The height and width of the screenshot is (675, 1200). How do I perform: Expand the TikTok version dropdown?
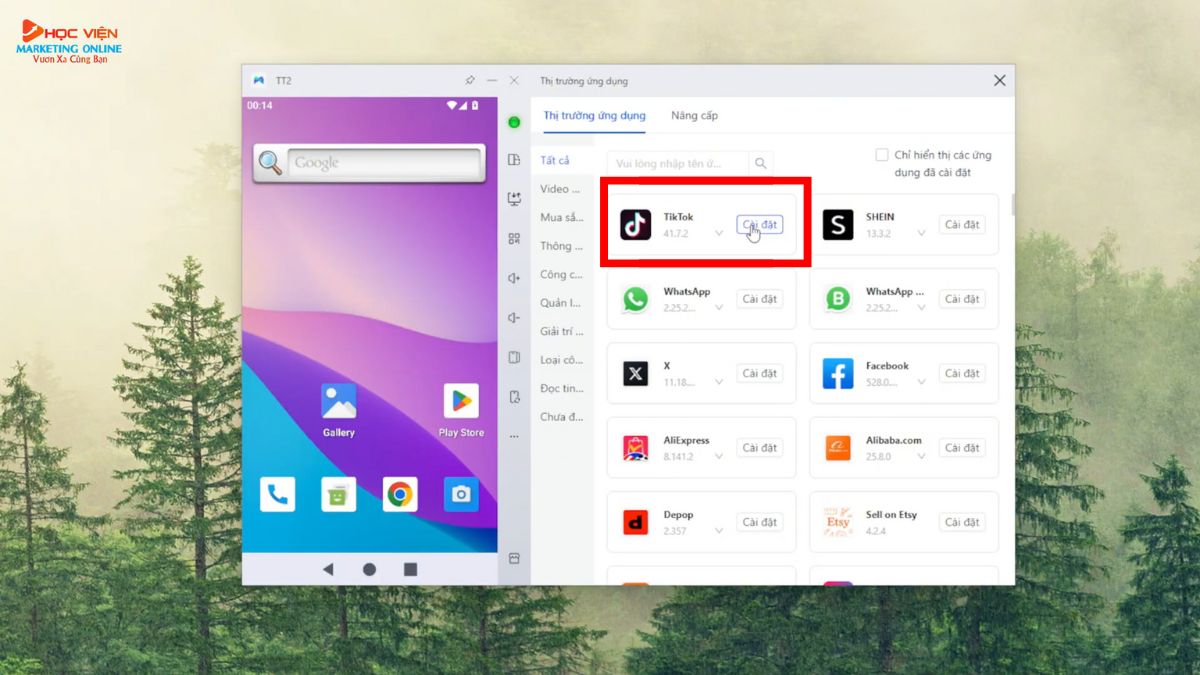click(718, 234)
